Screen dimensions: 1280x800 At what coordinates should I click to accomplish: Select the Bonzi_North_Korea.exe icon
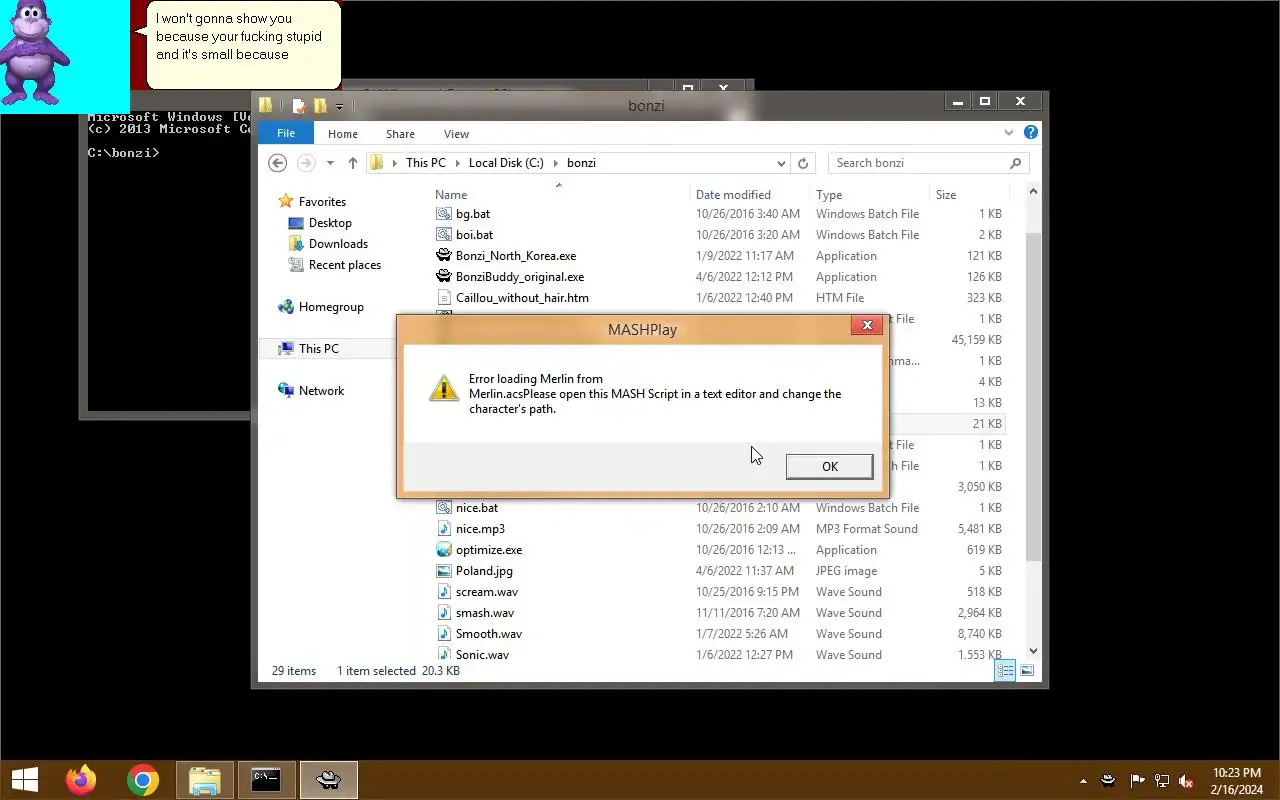(x=444, y=256)
